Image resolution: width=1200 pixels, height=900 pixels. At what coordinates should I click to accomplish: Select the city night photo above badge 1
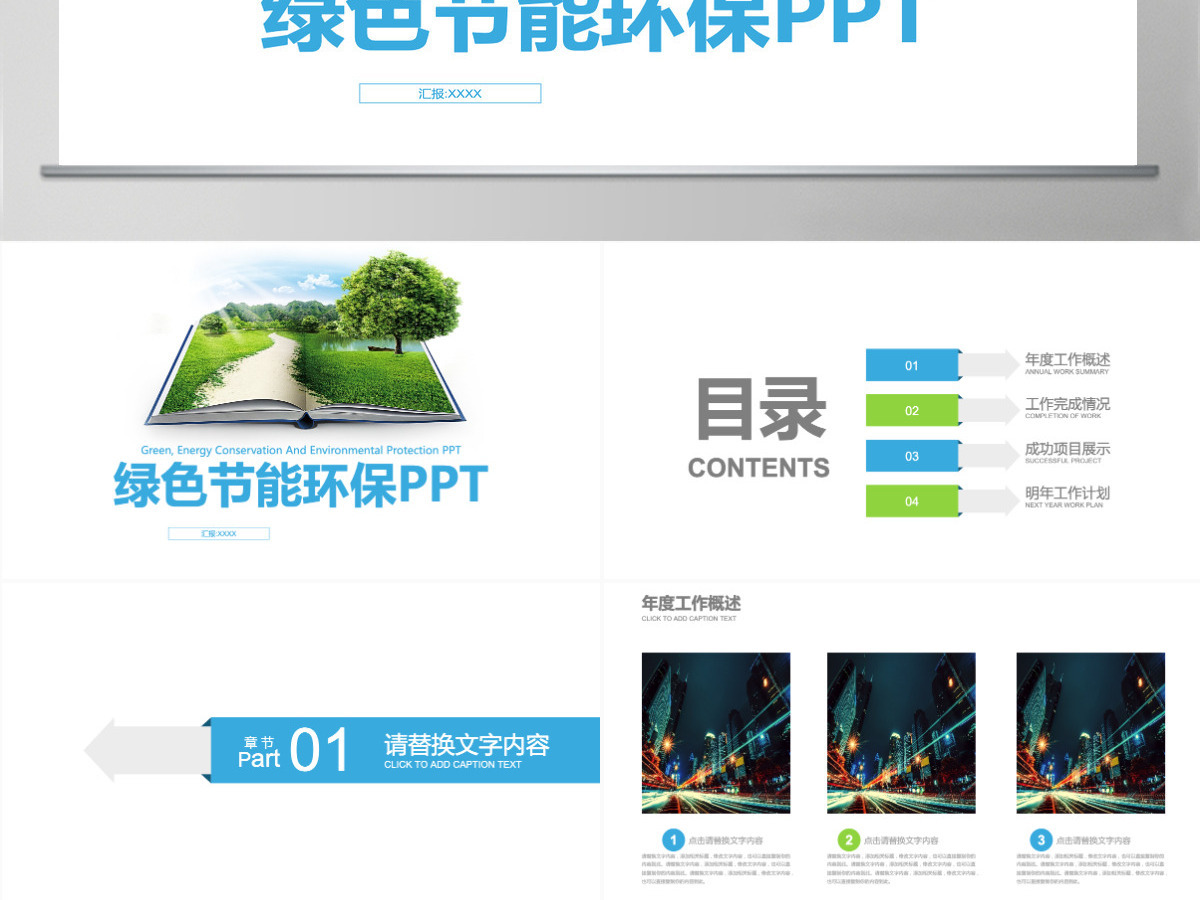coord(716,733)
